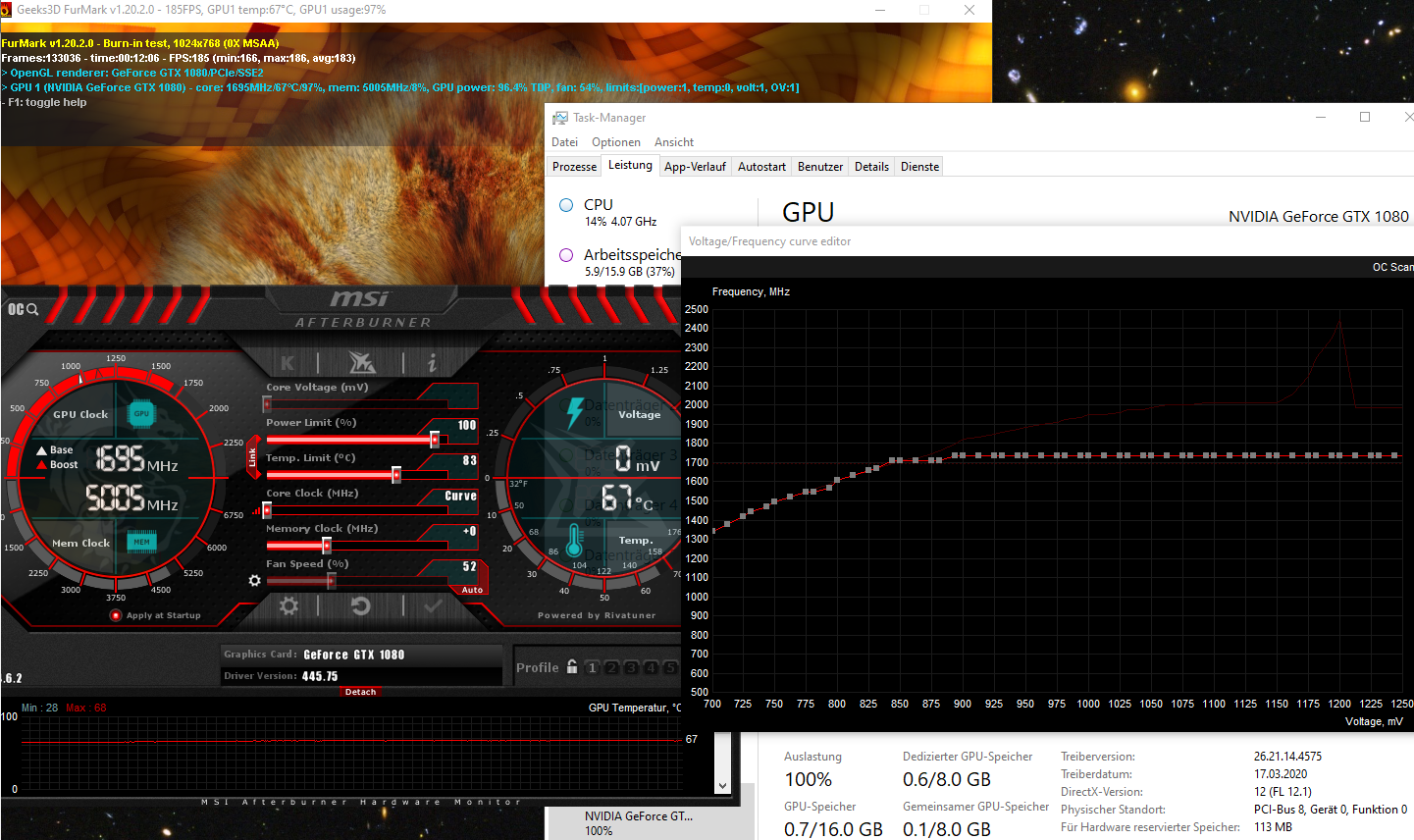This screenshot has height=840, width=1414.
Task: Click the Core Voltage slider handle
Action: click(267, 404)
